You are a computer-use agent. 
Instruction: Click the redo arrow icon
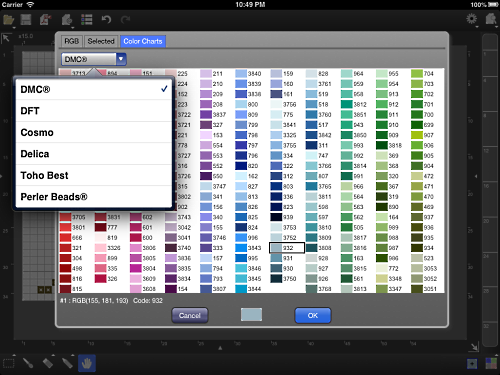[x=125, y=20]
